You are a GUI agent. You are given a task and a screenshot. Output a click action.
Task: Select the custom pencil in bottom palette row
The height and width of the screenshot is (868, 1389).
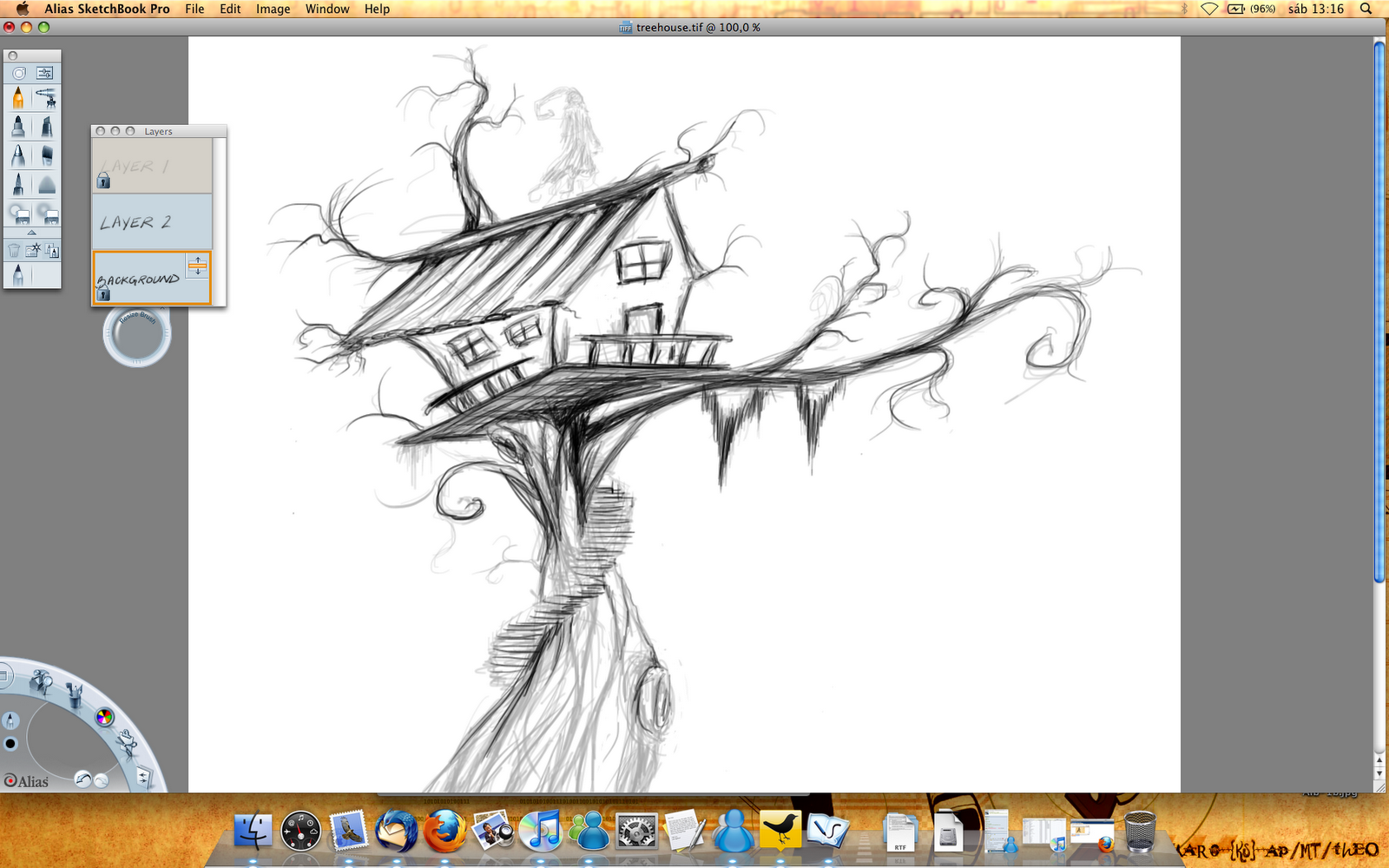click(x=18, y=274)
